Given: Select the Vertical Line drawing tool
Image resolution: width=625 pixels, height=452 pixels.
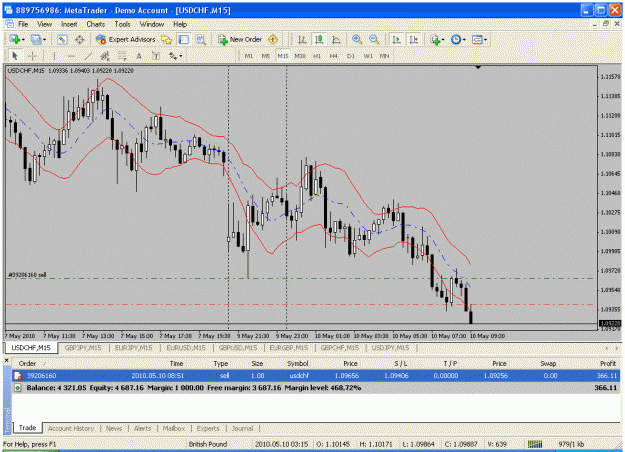Looking at the screenshot, I should pyautogui.click(x=54, y=56).
